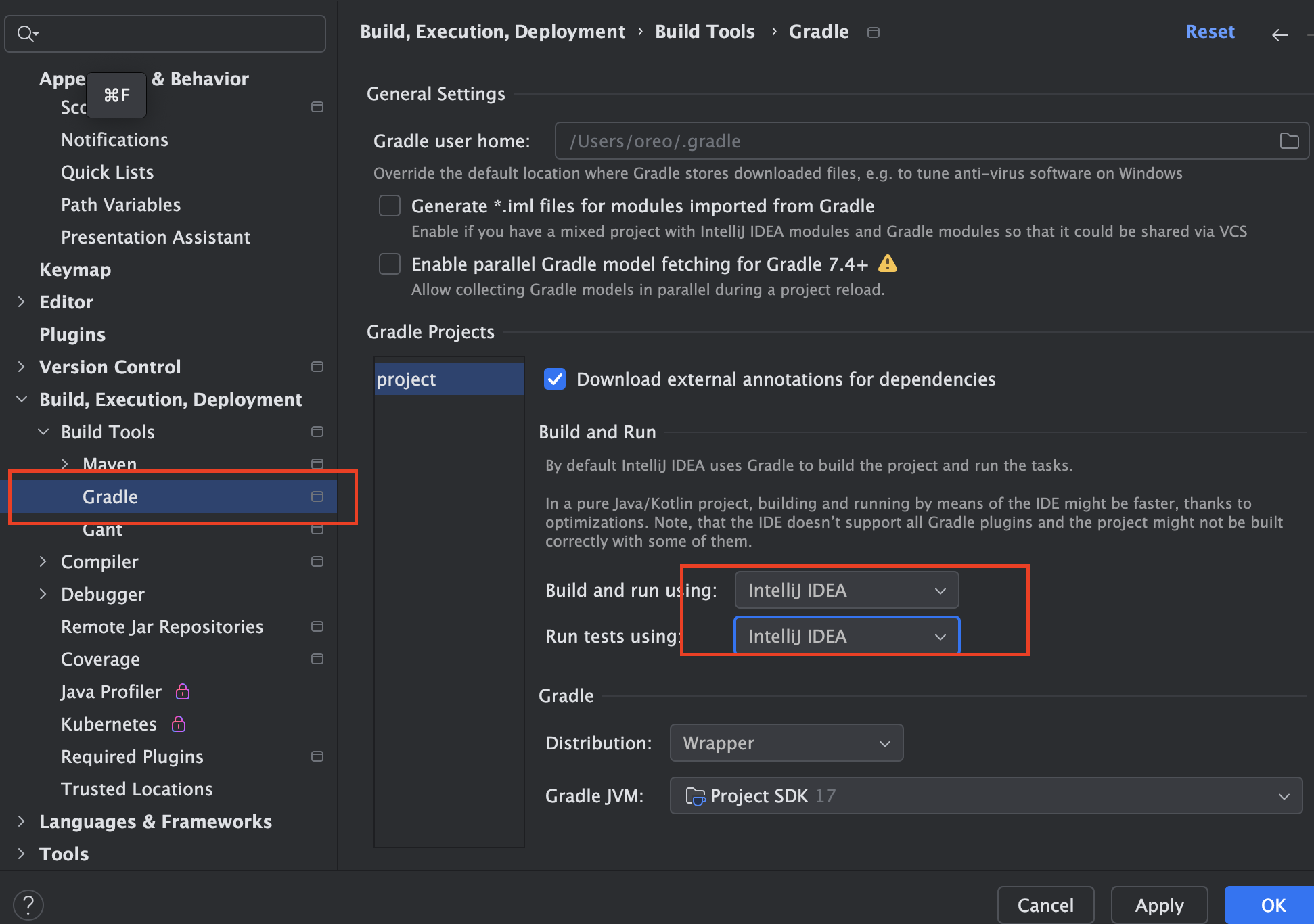Click the search magnifier icon in settings
This screenshot has width=1314, height=924.
(26, 33)
